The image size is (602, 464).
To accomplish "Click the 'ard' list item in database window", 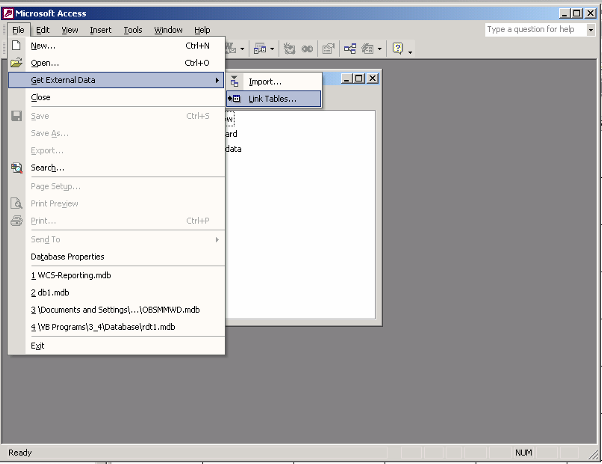I will [x=232, y=134].
